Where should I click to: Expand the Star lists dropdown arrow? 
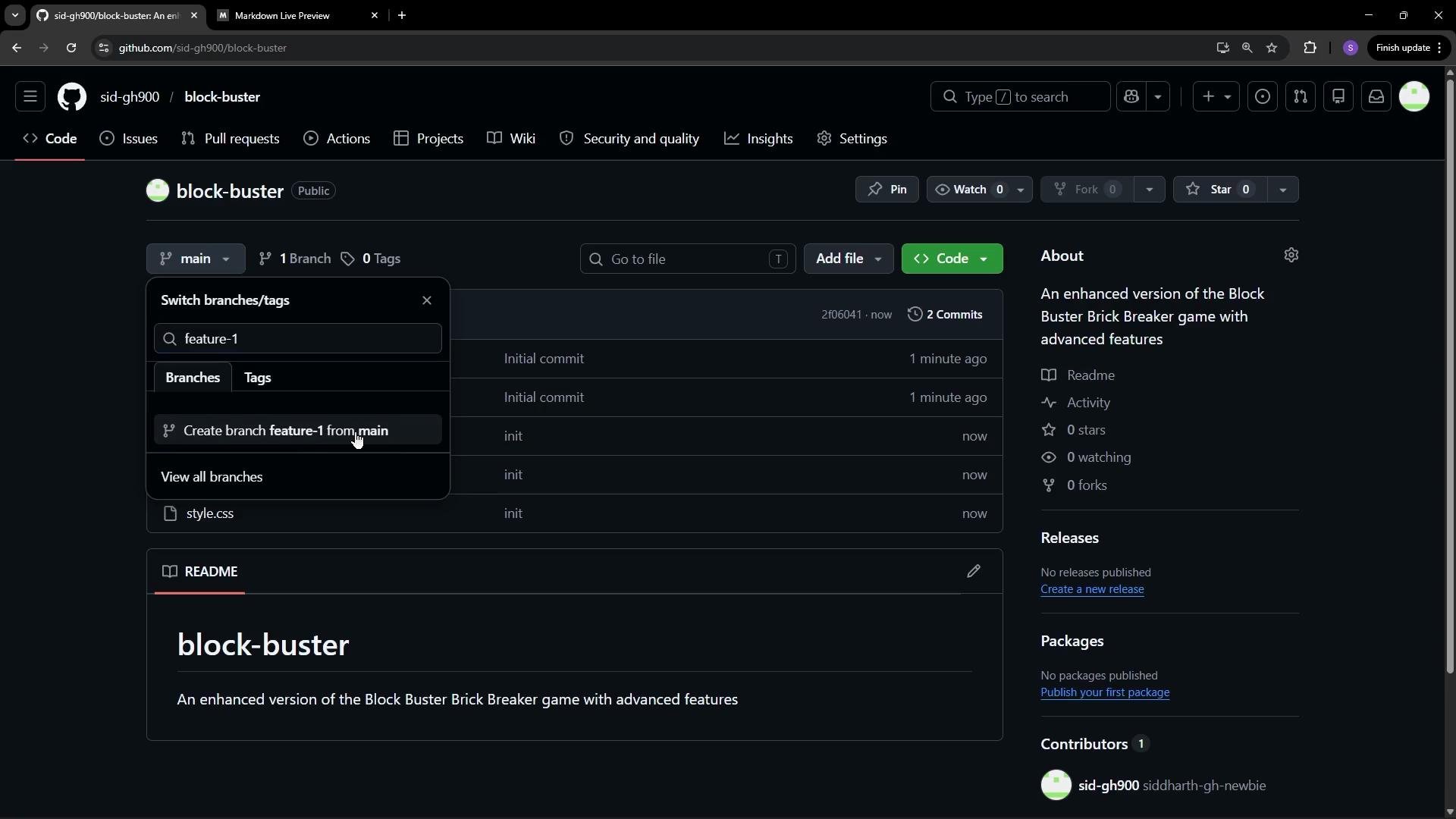click(1283, 190)
